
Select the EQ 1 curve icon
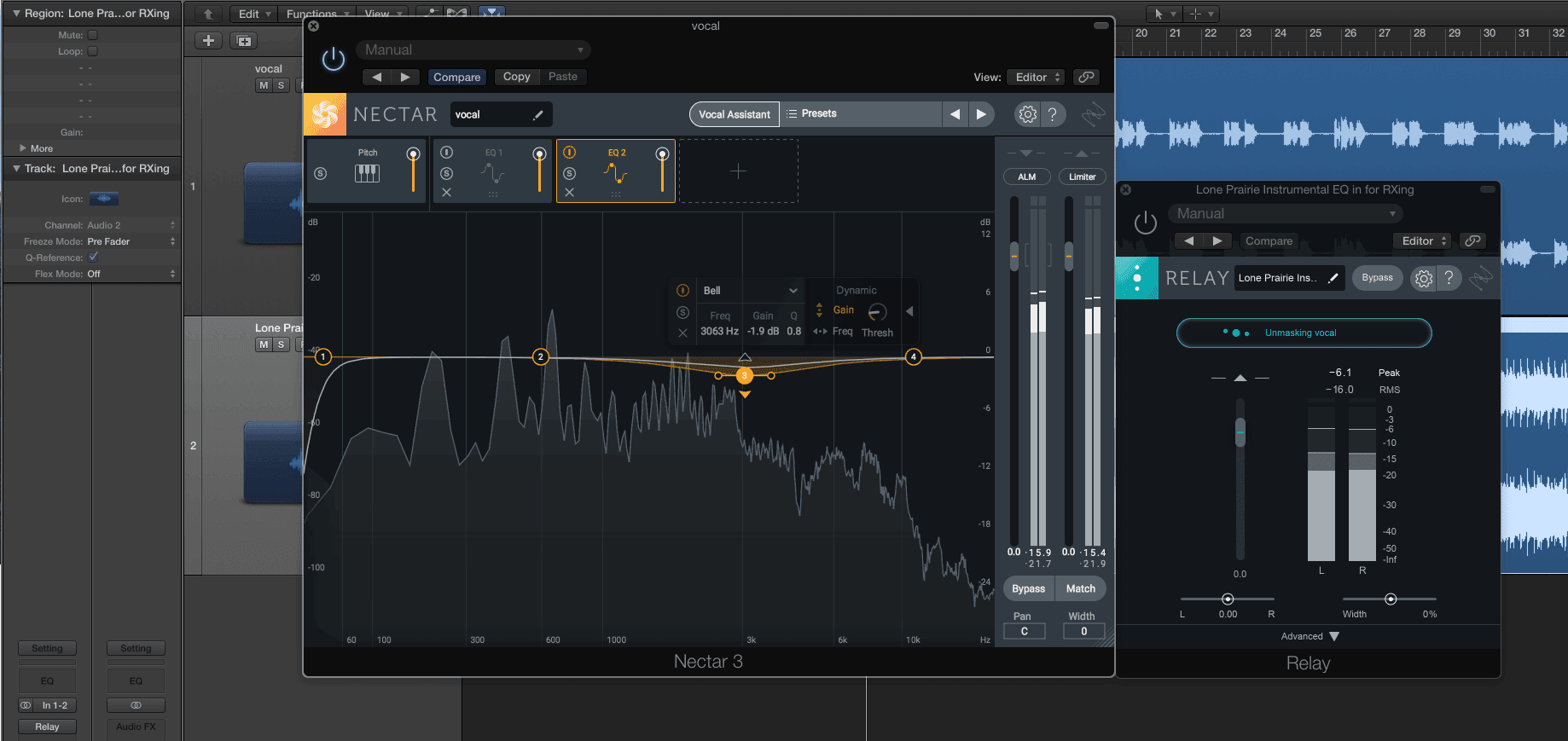click(x=492, y=173)
